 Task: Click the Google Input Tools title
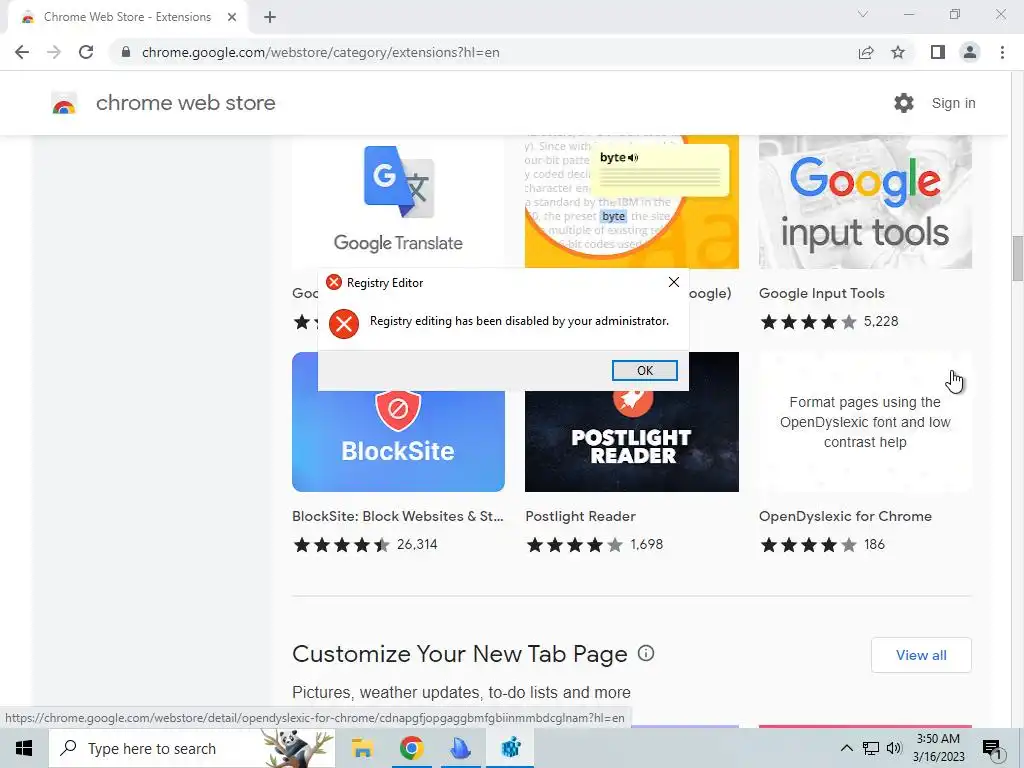(822, 293)
